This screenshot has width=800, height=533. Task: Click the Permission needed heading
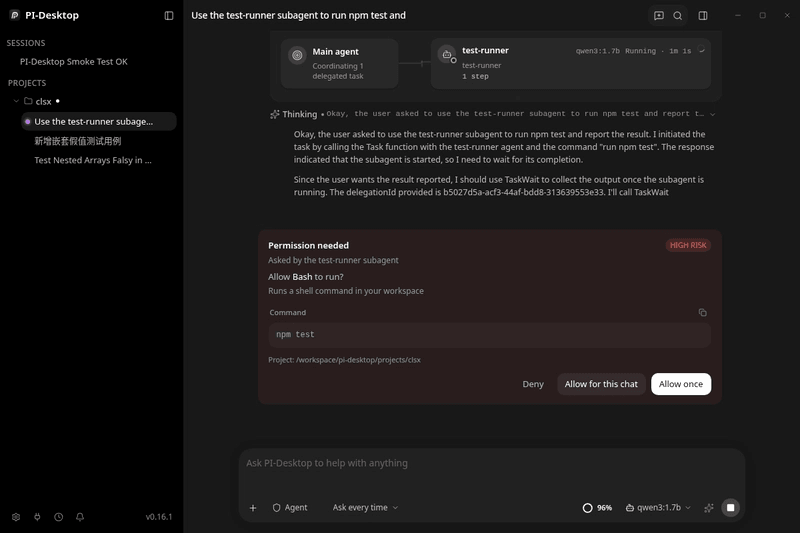[309, 245]
